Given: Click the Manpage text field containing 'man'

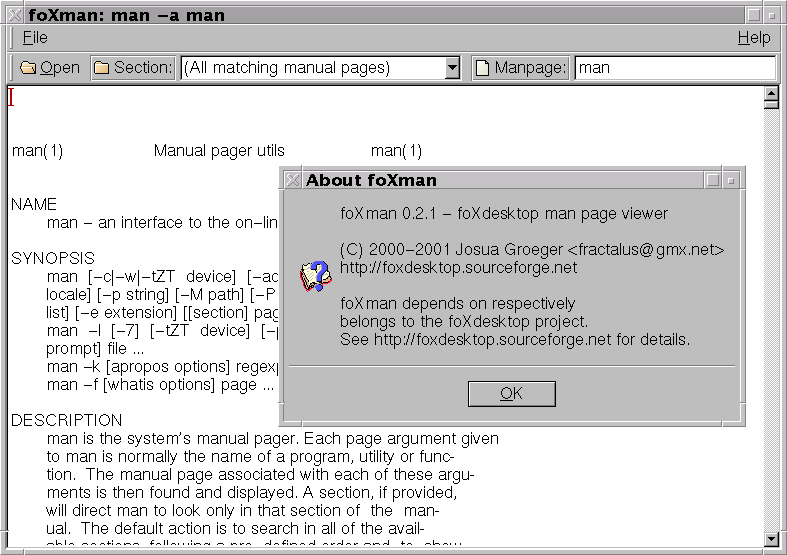Looking at the screenshot, I should 675,68.
